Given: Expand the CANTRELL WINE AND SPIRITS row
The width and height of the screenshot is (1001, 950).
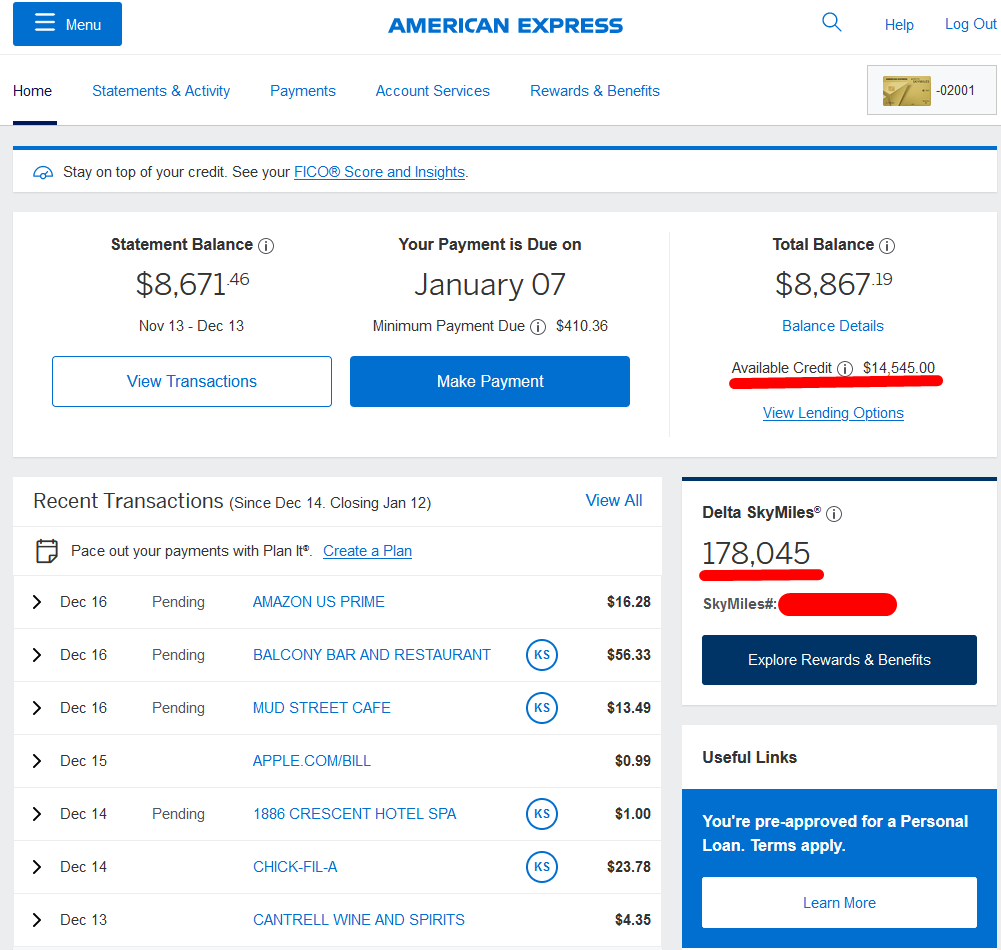Looking at the screenshot, I should (36, 920).
